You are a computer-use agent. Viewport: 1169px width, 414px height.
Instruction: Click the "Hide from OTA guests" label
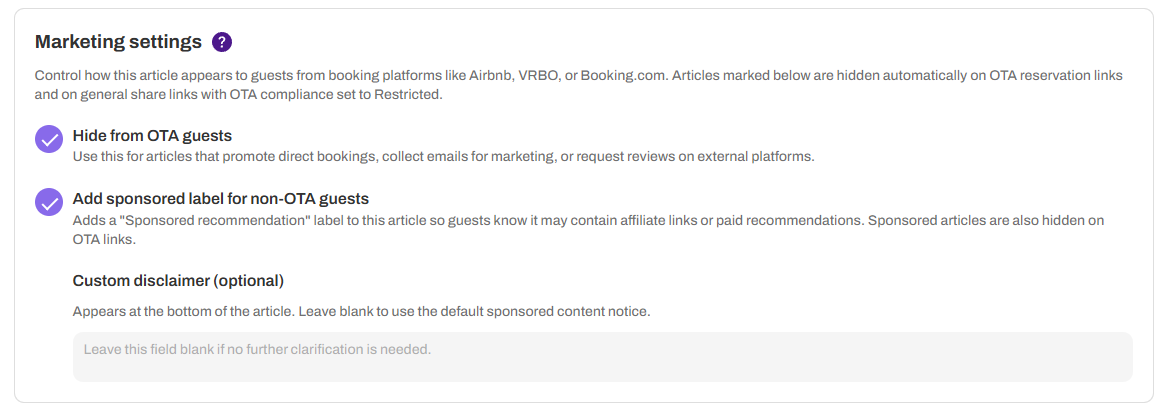[x=152, y=136]
